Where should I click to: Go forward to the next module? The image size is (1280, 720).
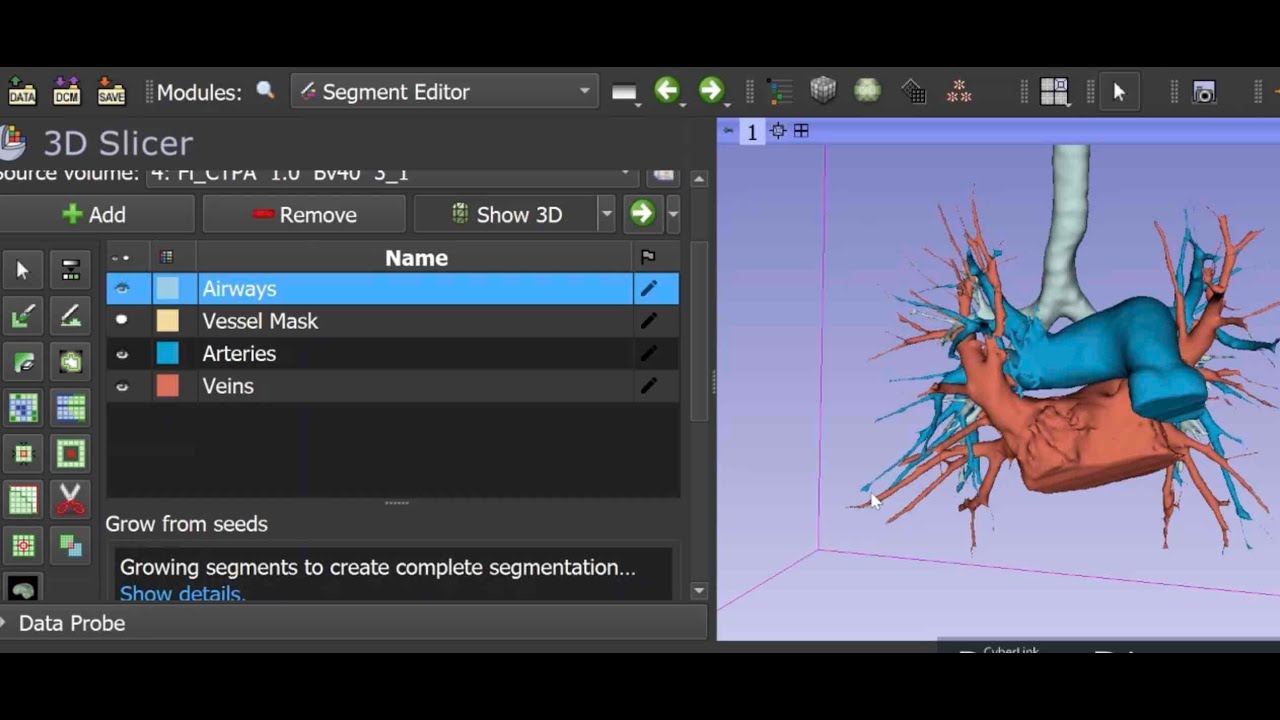[x=711, y=91]
